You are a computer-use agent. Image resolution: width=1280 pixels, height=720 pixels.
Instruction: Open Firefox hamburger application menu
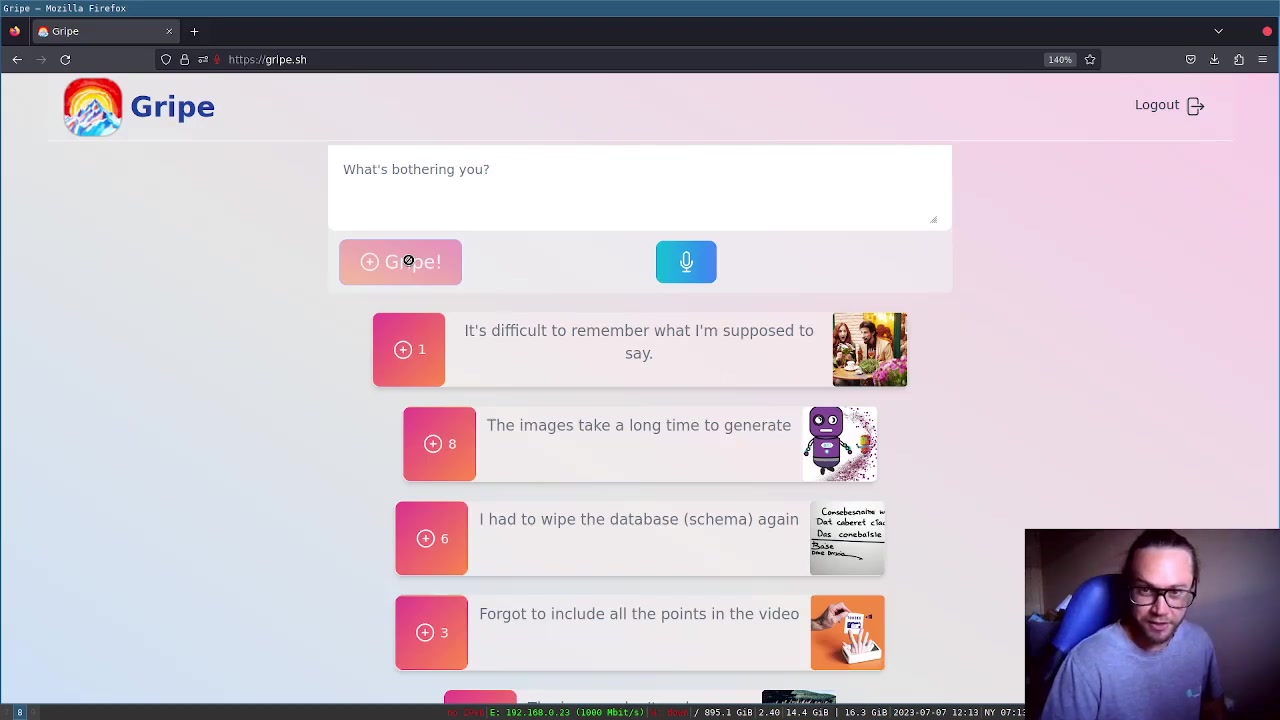(1262, 59)
